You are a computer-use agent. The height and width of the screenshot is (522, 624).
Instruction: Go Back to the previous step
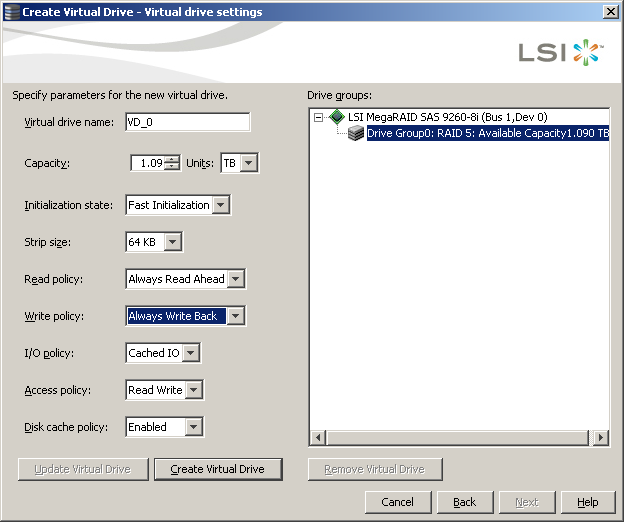pyautogui.click(x=465, y=502)
